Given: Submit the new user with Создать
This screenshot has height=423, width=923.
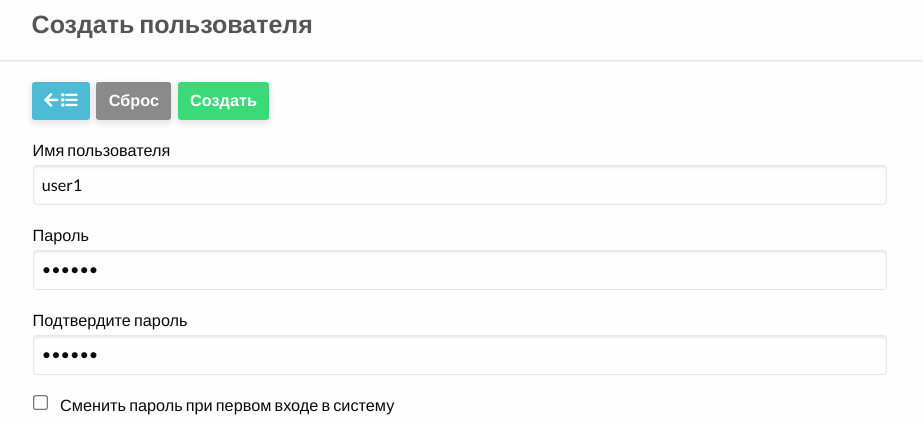Looking at the screenshot, I should click(223, 101).
